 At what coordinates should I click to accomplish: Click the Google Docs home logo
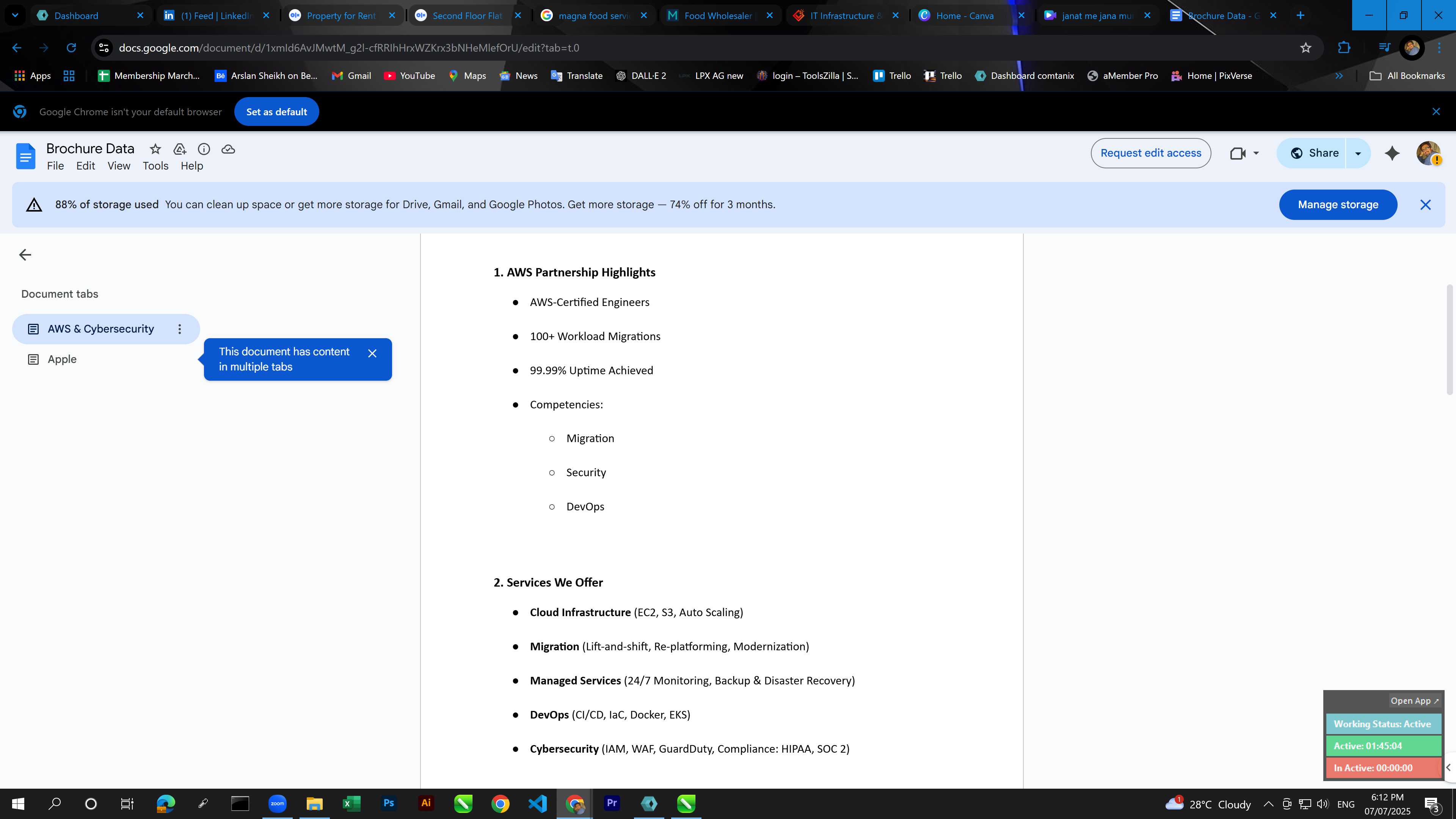(25, 156)
